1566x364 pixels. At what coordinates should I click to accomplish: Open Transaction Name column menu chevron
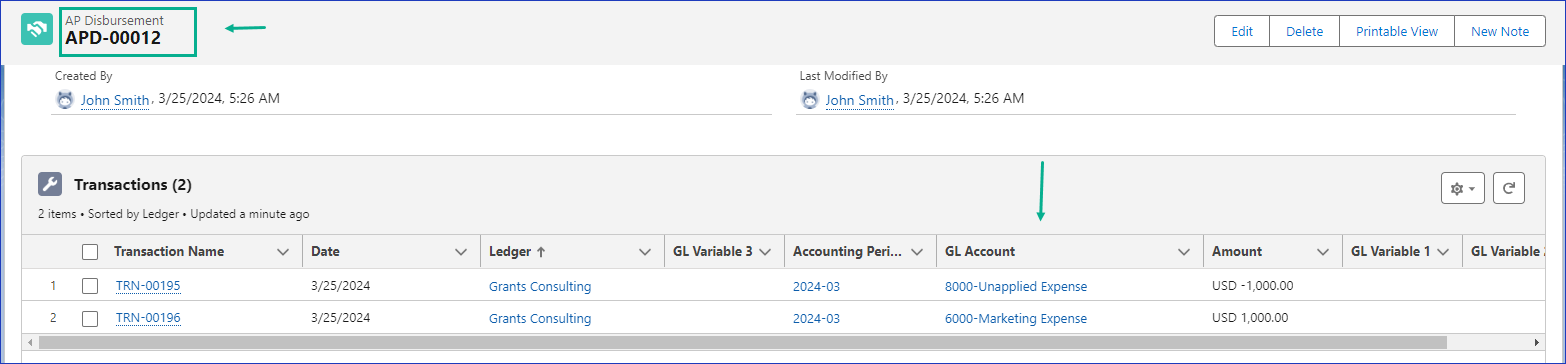coord(283,252)
